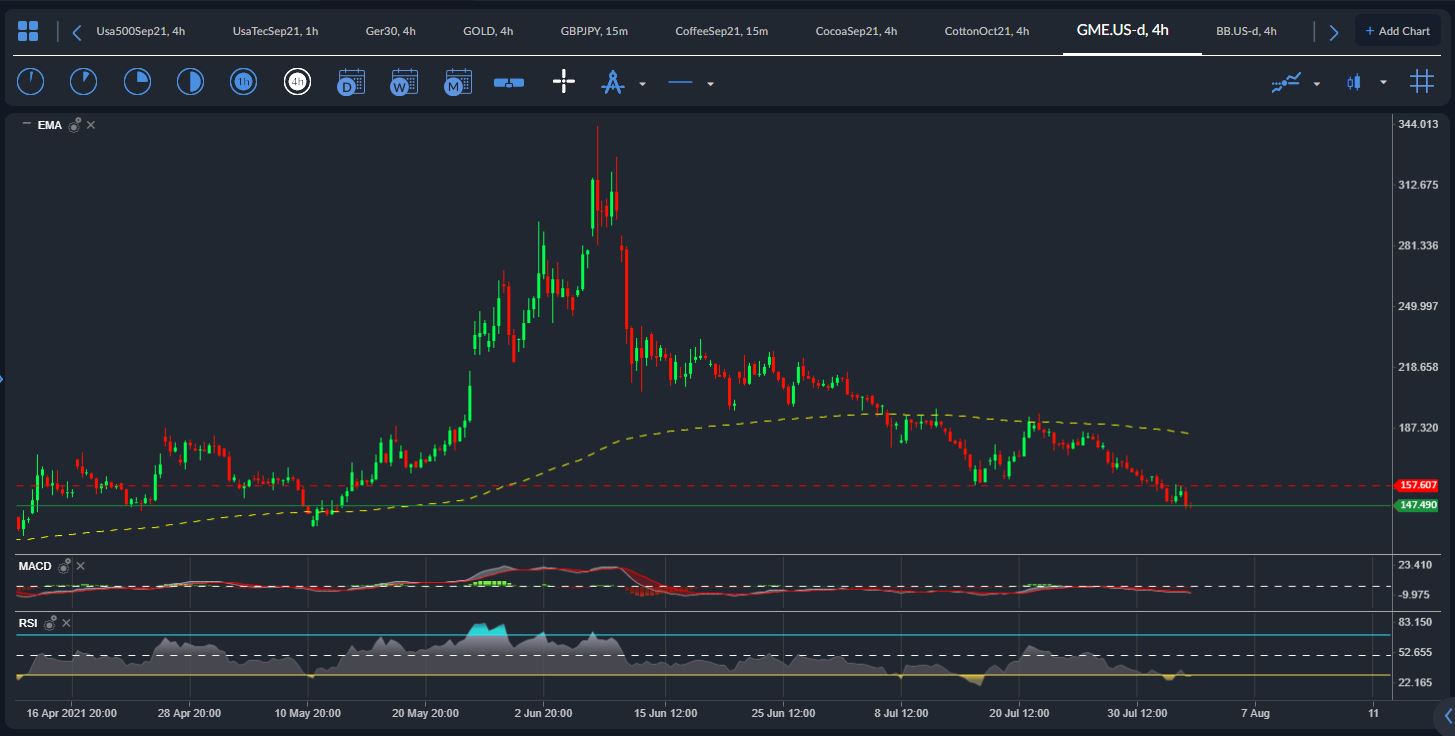This screenshot has height=736, width=1455.
Task: Click the indicators icon in toolbar
Action: click(1286, 83)
